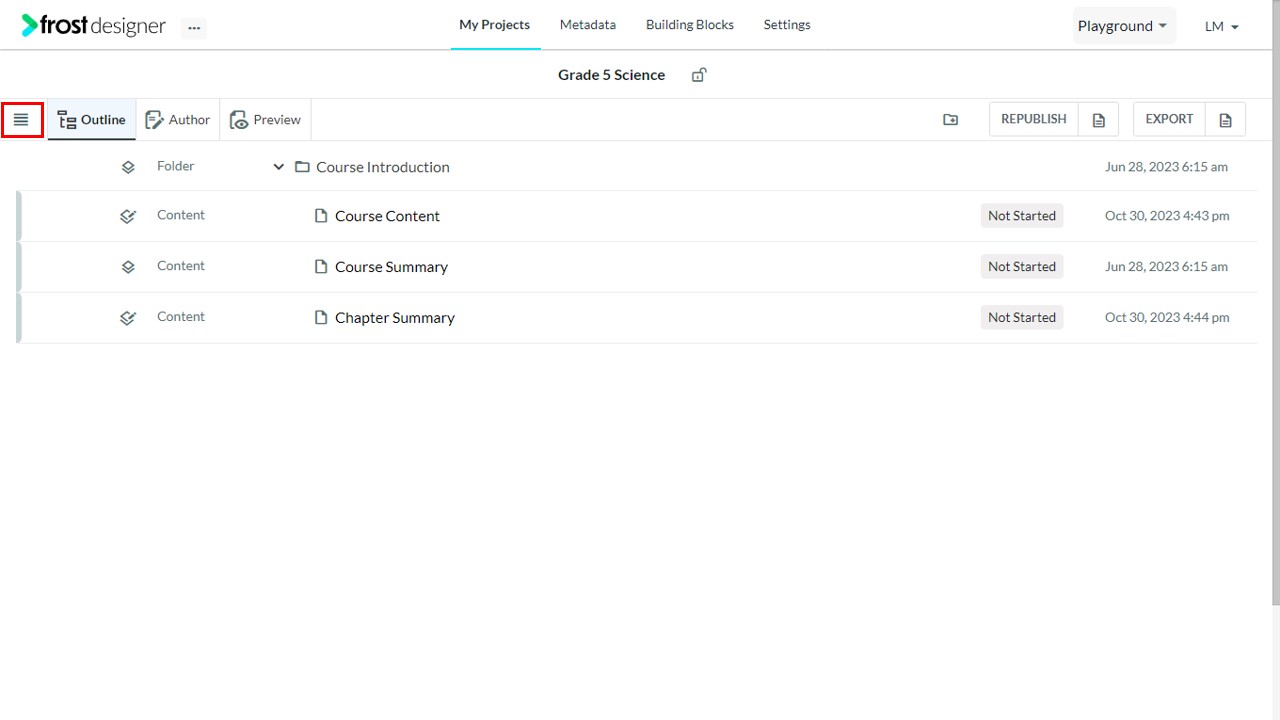The image size is (1280, 720).
Task: Click the folder icon of Course Introduction
Action: (x=302, y=167)
